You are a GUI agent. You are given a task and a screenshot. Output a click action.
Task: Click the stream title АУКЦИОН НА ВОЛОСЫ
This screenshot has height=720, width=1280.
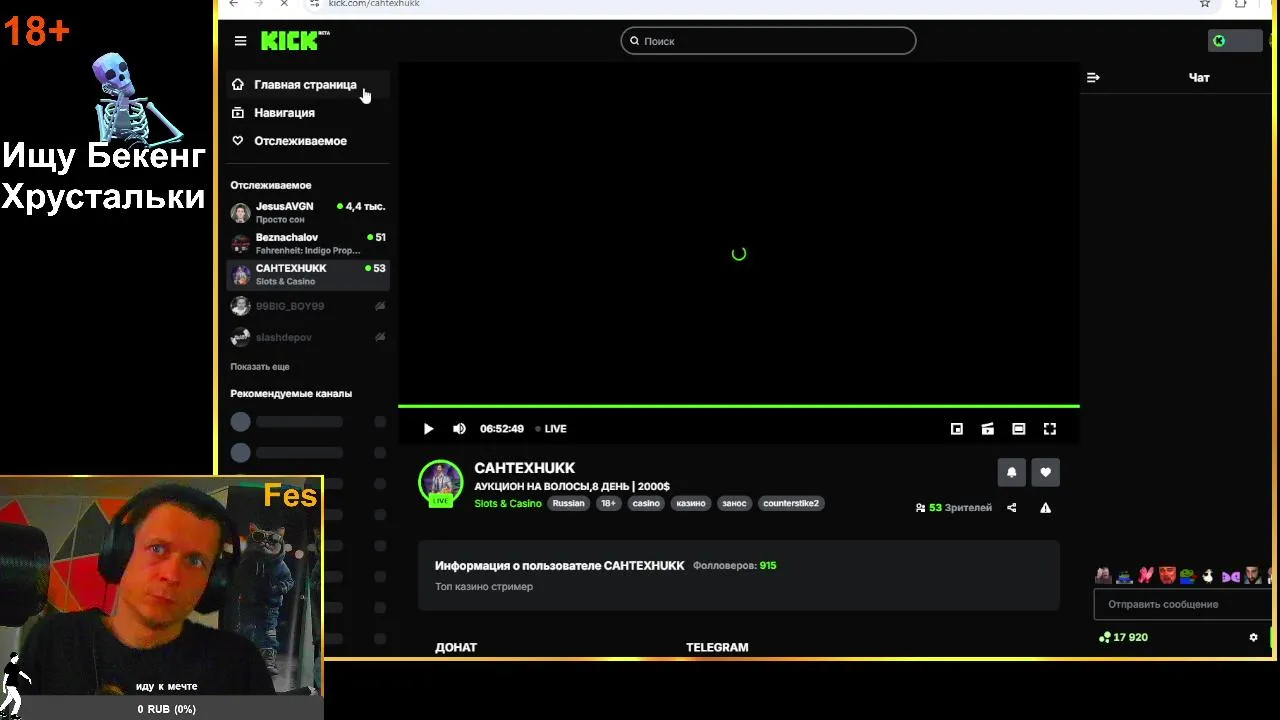(572, 487)
